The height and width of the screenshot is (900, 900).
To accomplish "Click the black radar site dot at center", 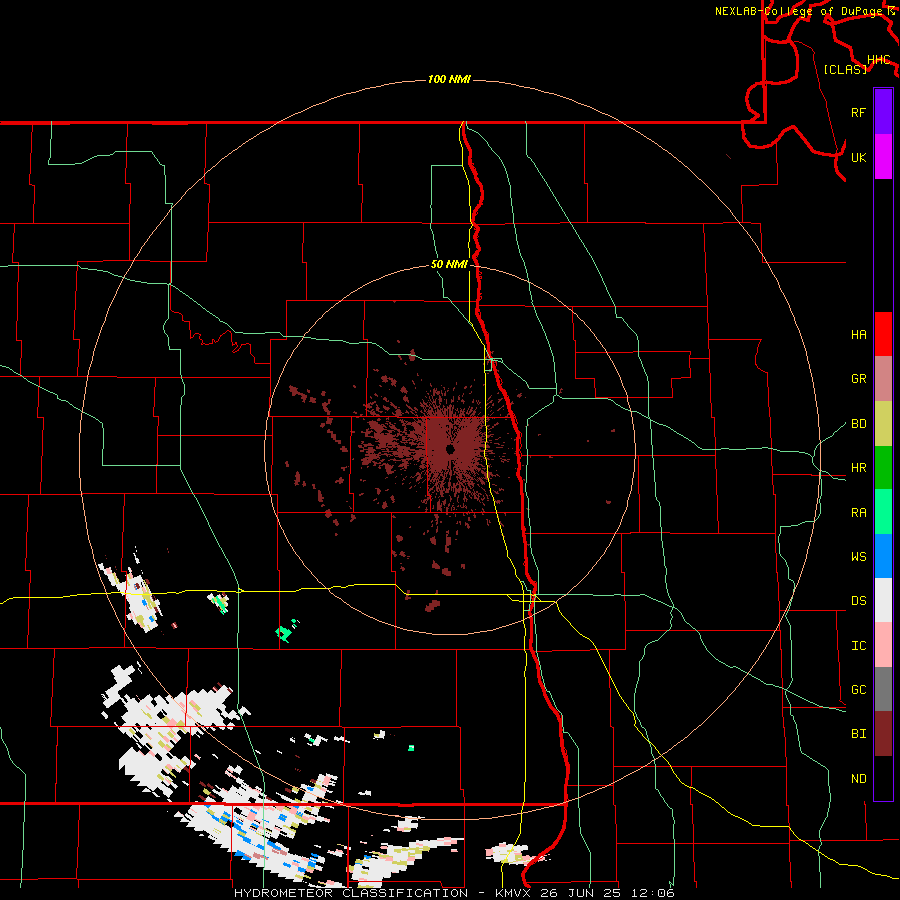I will click(450, 449).
